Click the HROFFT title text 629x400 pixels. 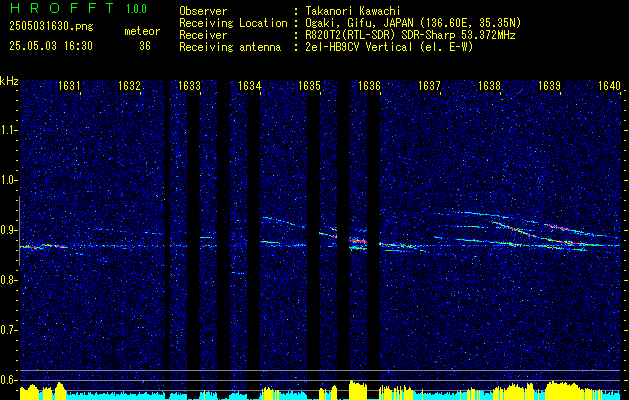62,8
